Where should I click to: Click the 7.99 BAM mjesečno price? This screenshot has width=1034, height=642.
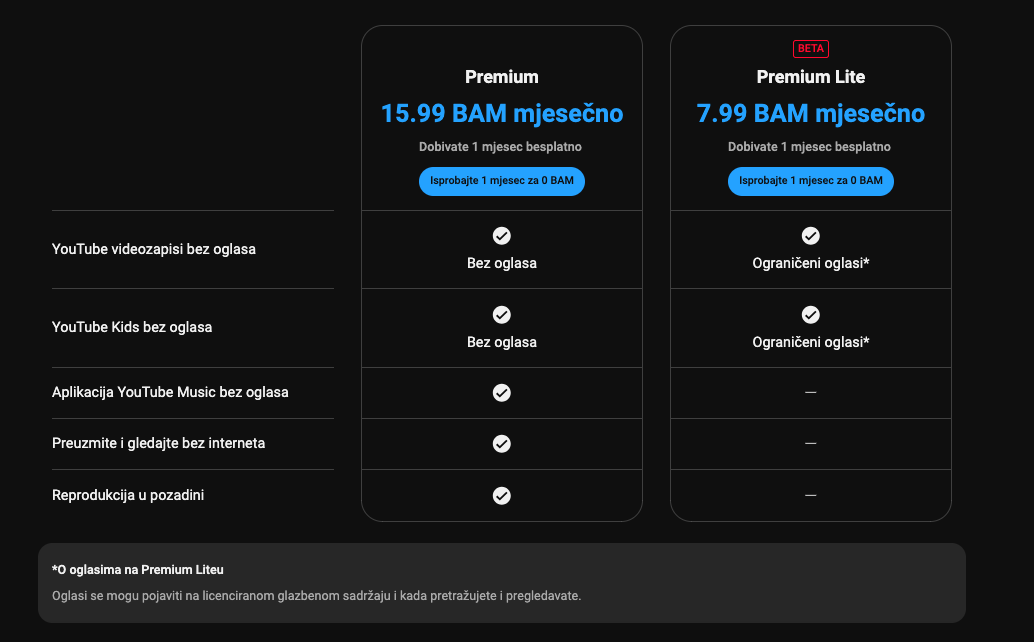click(810, 113)
